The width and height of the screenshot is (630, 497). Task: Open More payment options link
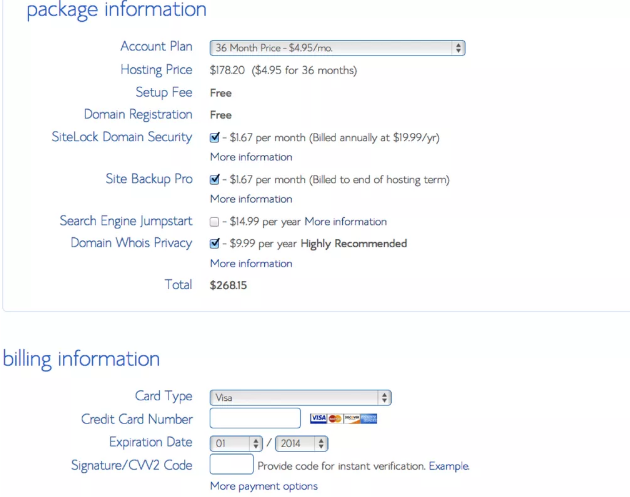click(x=264, y=486)
